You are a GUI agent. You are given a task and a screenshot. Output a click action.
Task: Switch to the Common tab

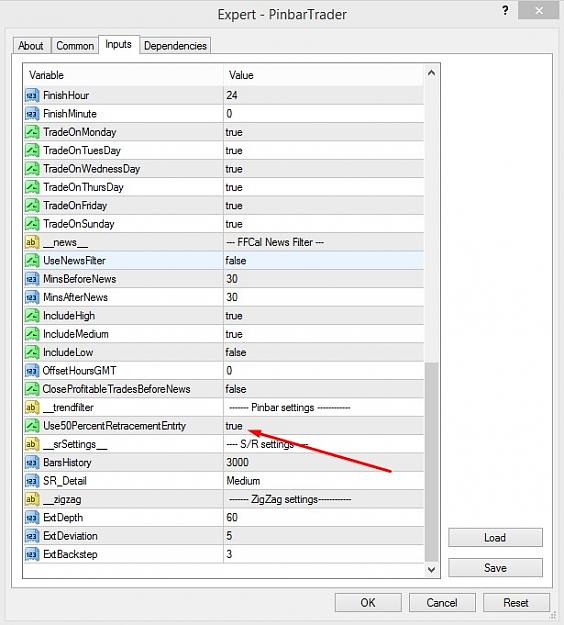pos(75,46)
